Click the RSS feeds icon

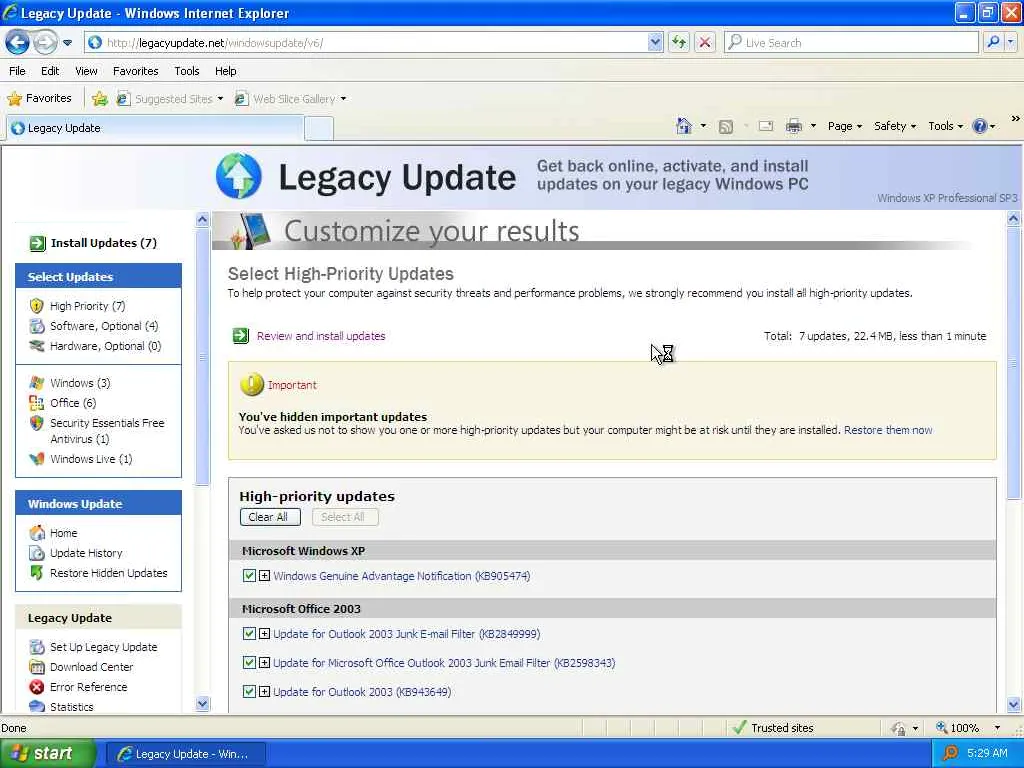click(726, 126)
